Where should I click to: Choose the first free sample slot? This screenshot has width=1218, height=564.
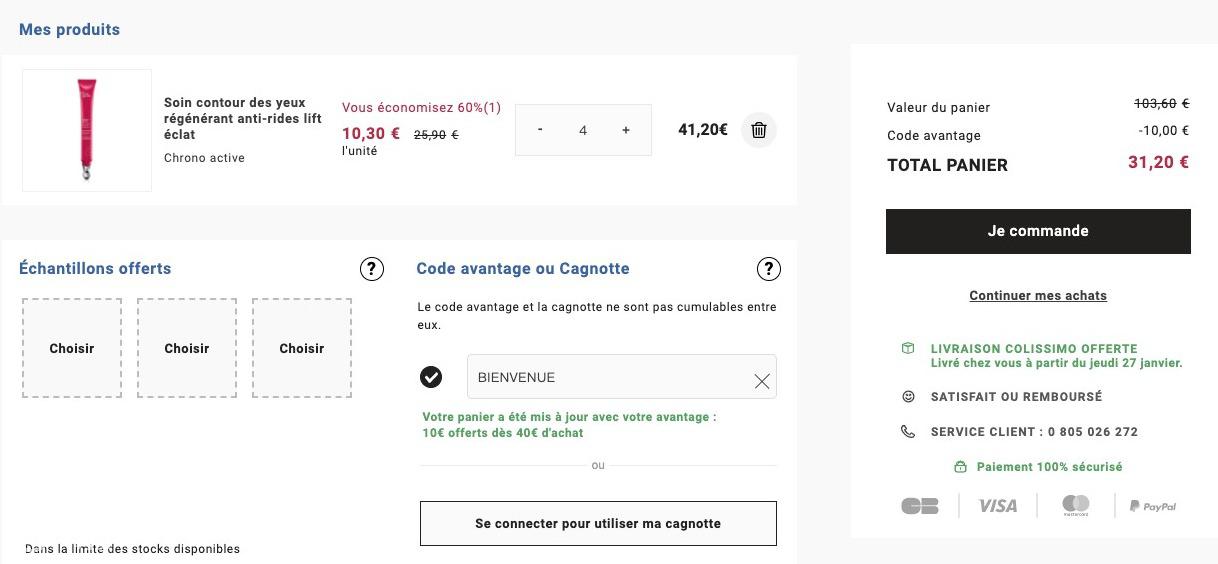(x=72, y=348)
